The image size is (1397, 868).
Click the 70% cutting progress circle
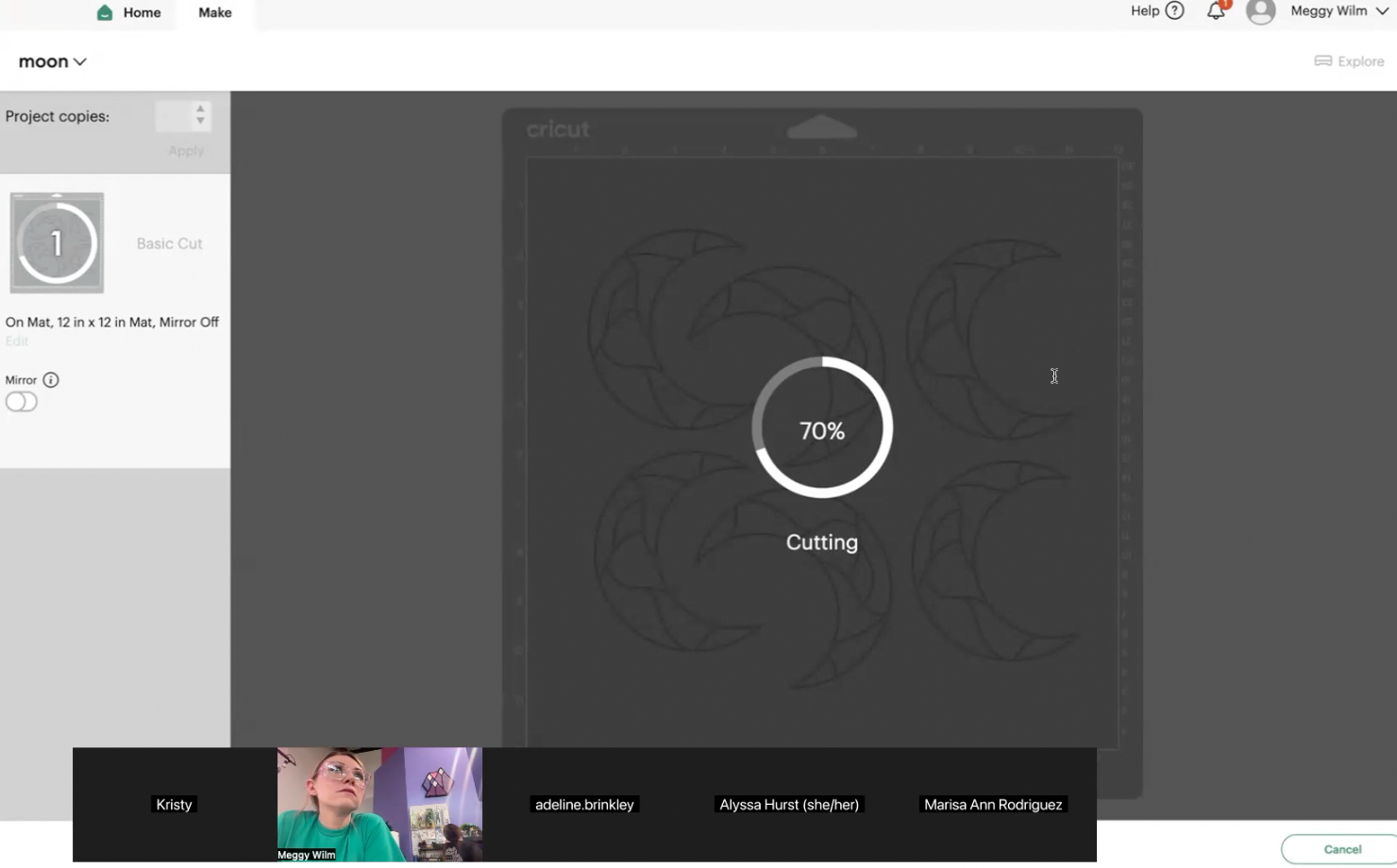coord(822,427)
